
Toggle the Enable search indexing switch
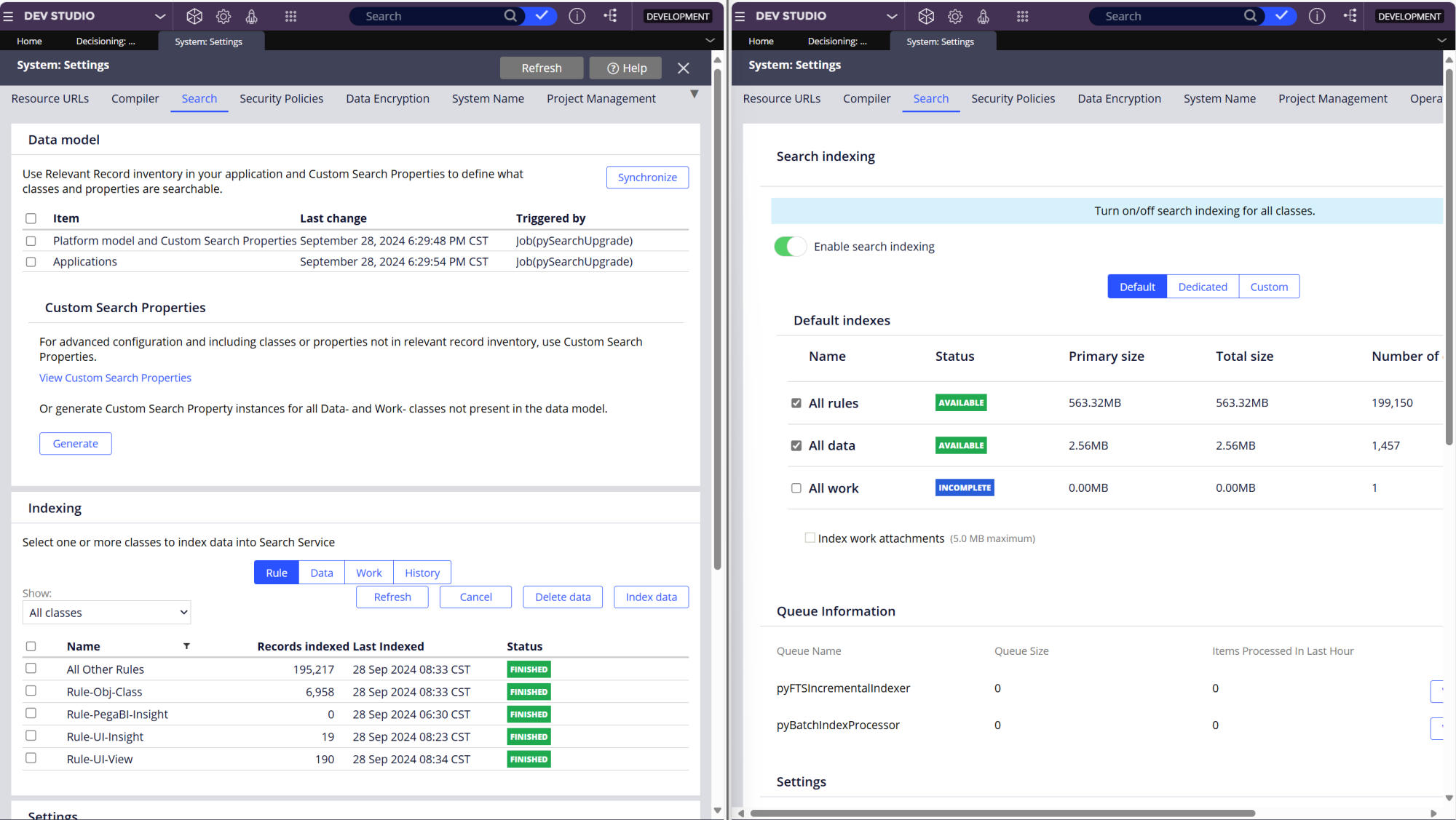[790, 247]
